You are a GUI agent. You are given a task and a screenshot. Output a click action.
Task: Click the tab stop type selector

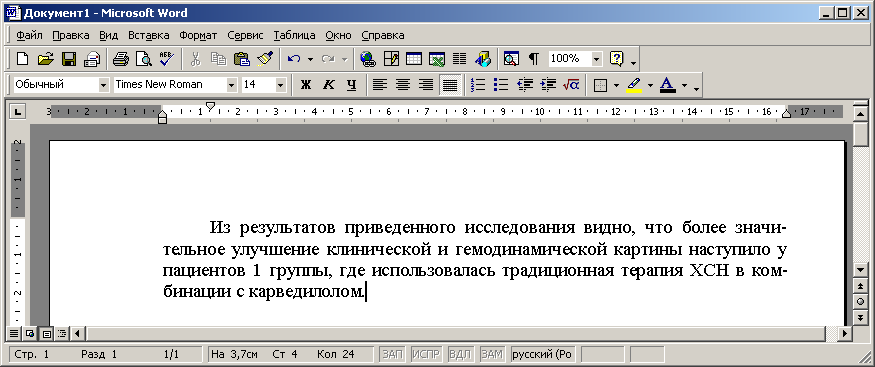(x=18, y=112)
